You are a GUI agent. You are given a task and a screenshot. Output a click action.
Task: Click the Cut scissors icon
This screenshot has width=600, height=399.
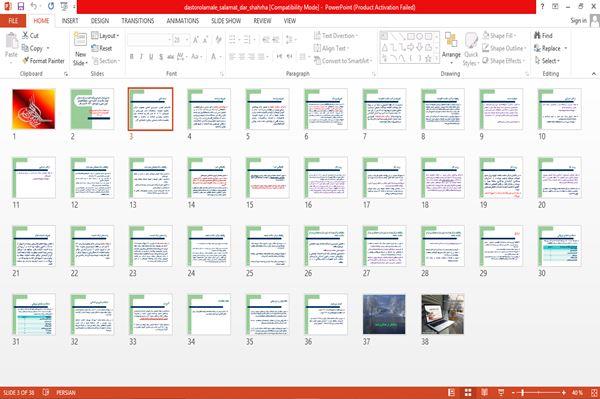tap(25, 35)
